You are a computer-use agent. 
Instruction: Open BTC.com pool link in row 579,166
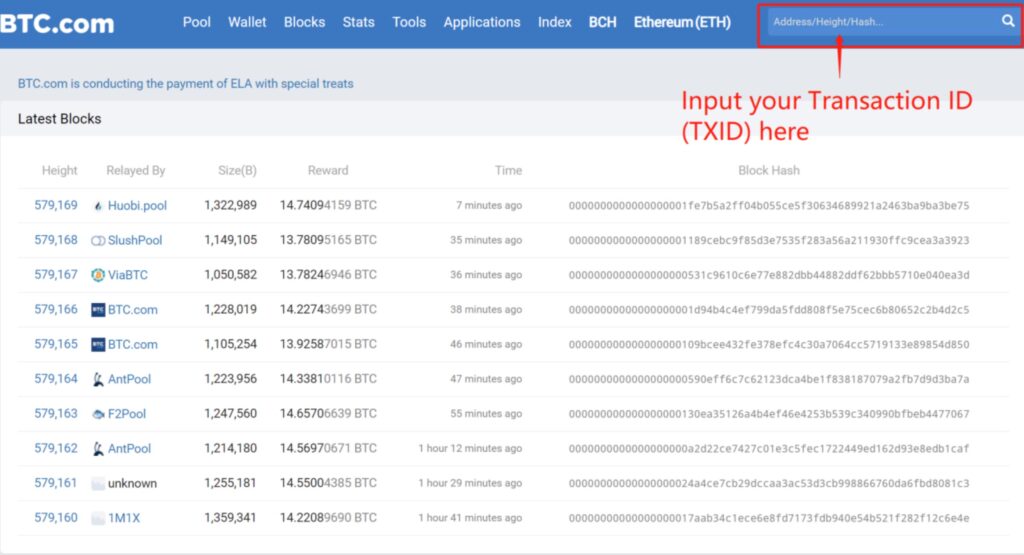pyautogui.click(x=133, y=309)
